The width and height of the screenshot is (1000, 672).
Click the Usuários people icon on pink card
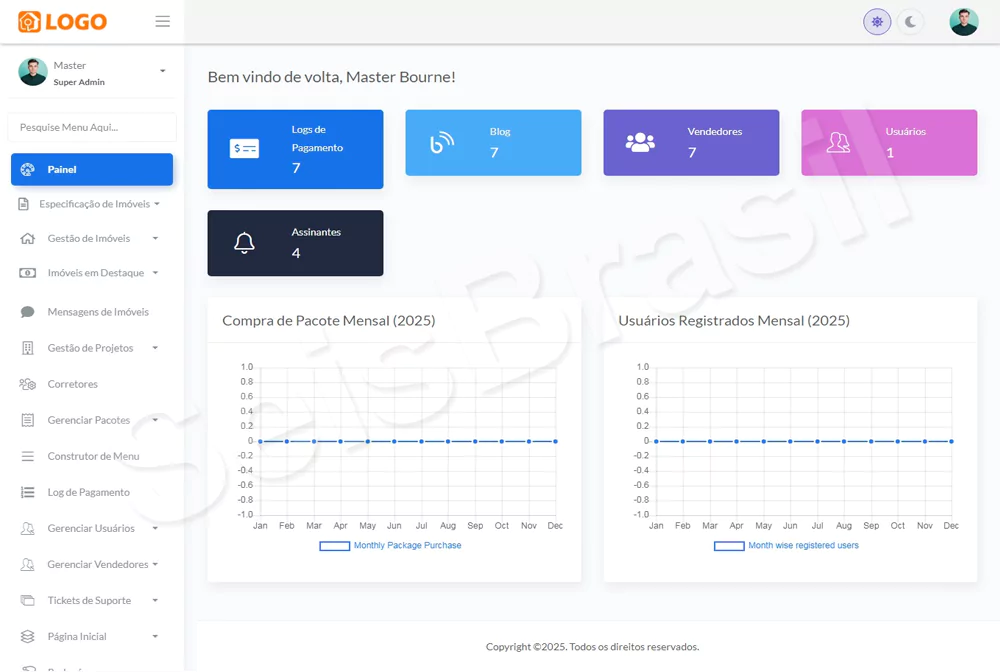(x=838, y=143)
